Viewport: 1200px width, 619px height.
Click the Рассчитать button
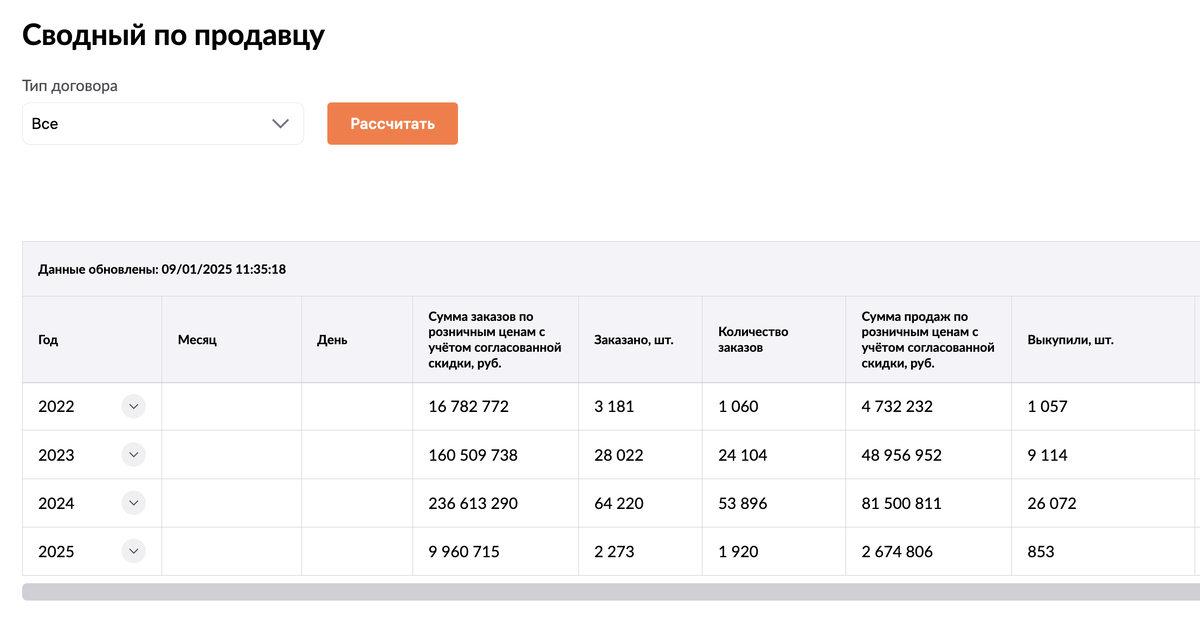[x=392, y=124]
